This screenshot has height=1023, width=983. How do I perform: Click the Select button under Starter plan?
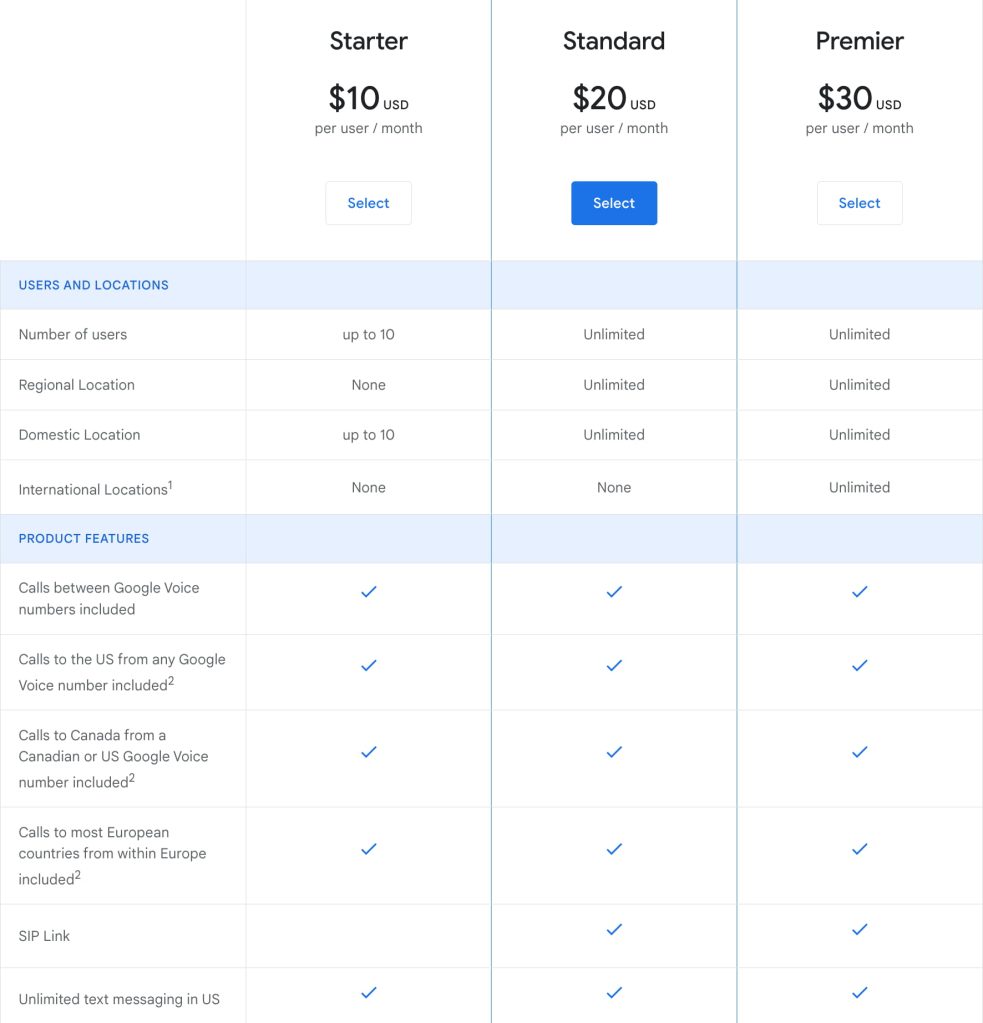coord(368,203)
